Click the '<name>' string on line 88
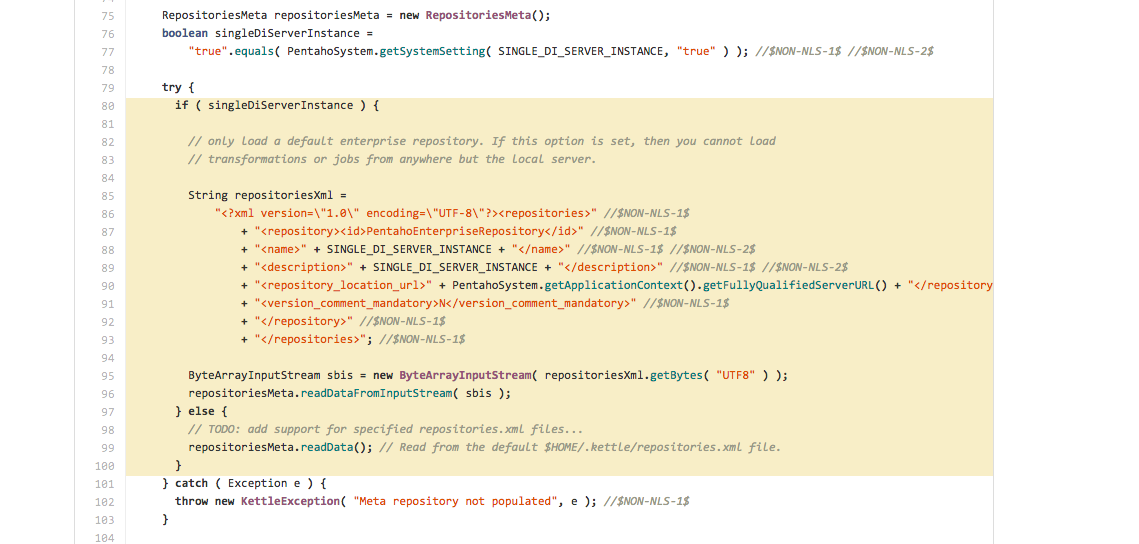Viewport: 1139px width, 544px height. (280, 250)
